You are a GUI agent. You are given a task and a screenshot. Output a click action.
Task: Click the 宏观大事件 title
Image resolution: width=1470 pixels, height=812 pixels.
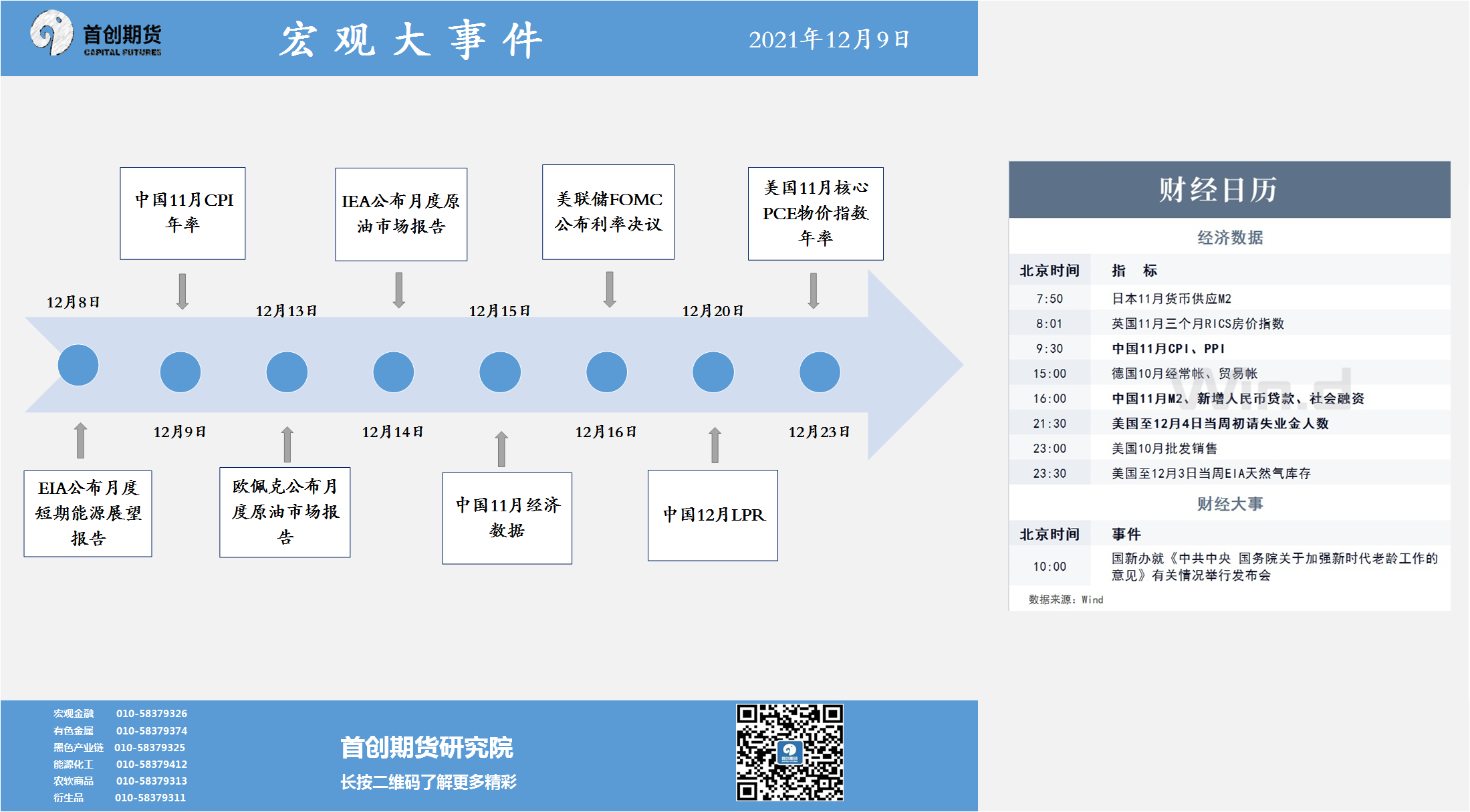point(410,39)
